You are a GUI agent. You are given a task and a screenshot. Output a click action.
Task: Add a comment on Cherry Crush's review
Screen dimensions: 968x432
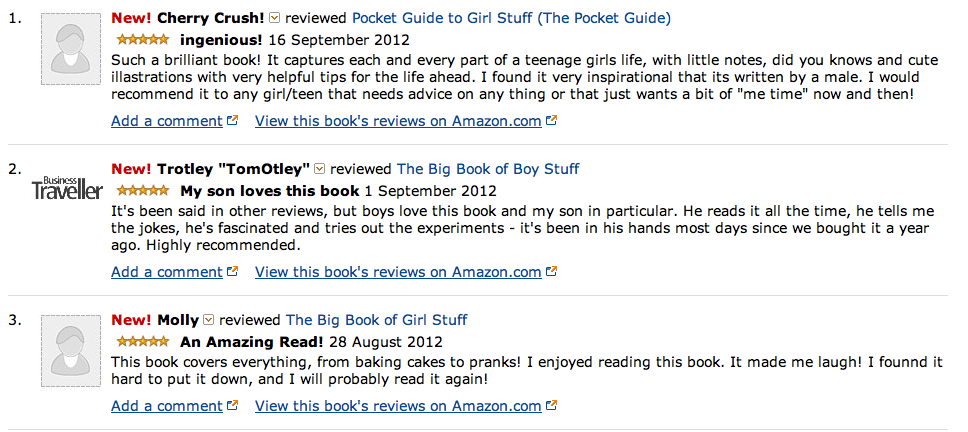coord(166,121)
